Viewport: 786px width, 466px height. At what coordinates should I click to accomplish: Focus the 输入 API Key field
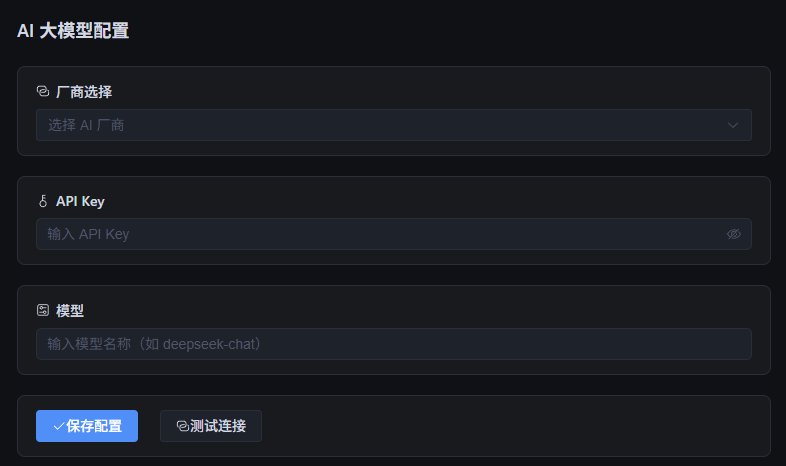(x=380, y=234)
